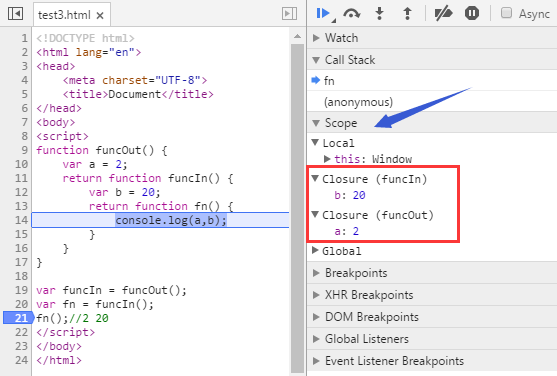Screen dimensions: 557x376
Task: Expand Event Listener Breakpoints section
Action: [x=316, y=361]
